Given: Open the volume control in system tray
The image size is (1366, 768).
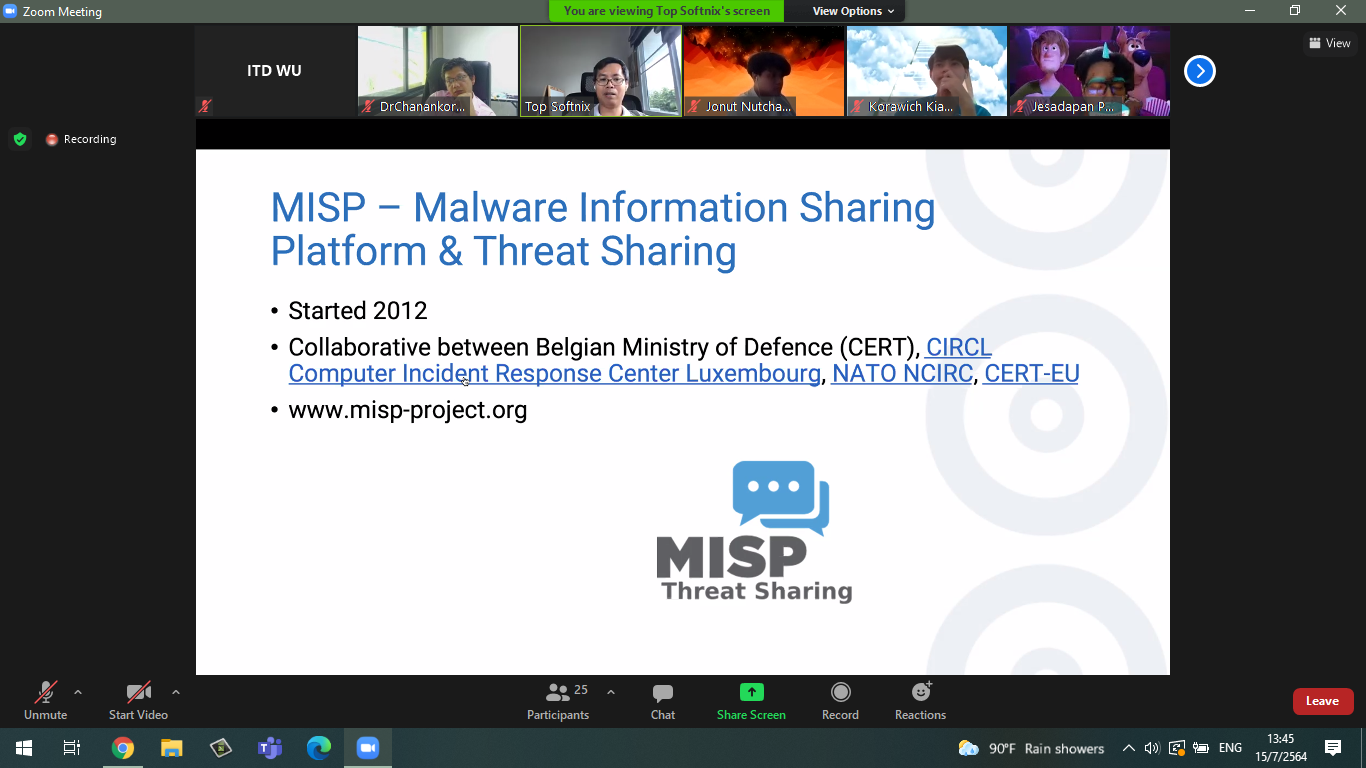Looking at the screenshot, I should tap(1152, 748).
